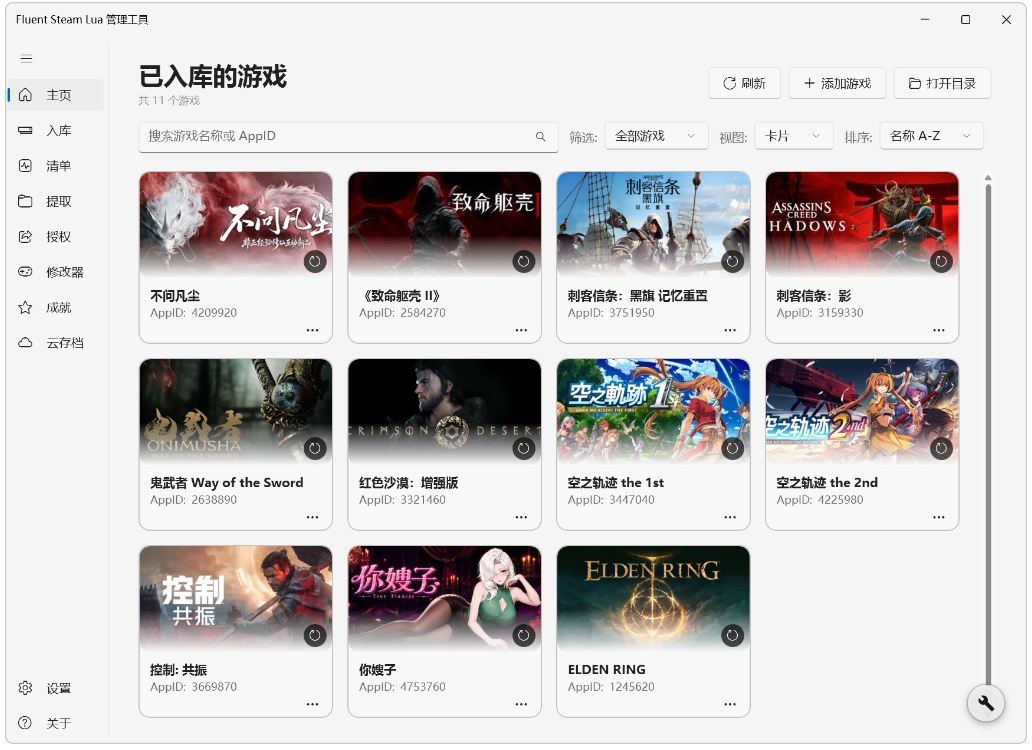Image resolution: width=1032 pixels, height=750 pixels.
Task: Click the search magnifier icon
Action: (540, 137)
